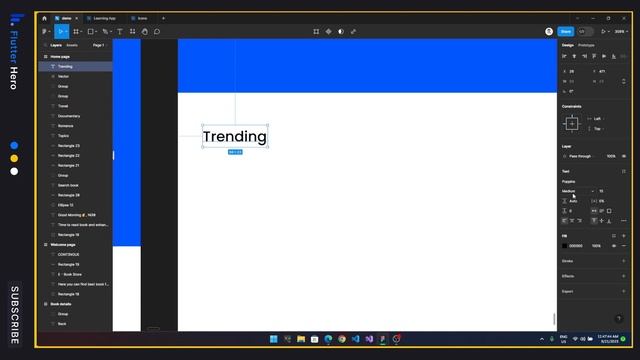
Task: Add a stroke with plus button
Action: 624,261
